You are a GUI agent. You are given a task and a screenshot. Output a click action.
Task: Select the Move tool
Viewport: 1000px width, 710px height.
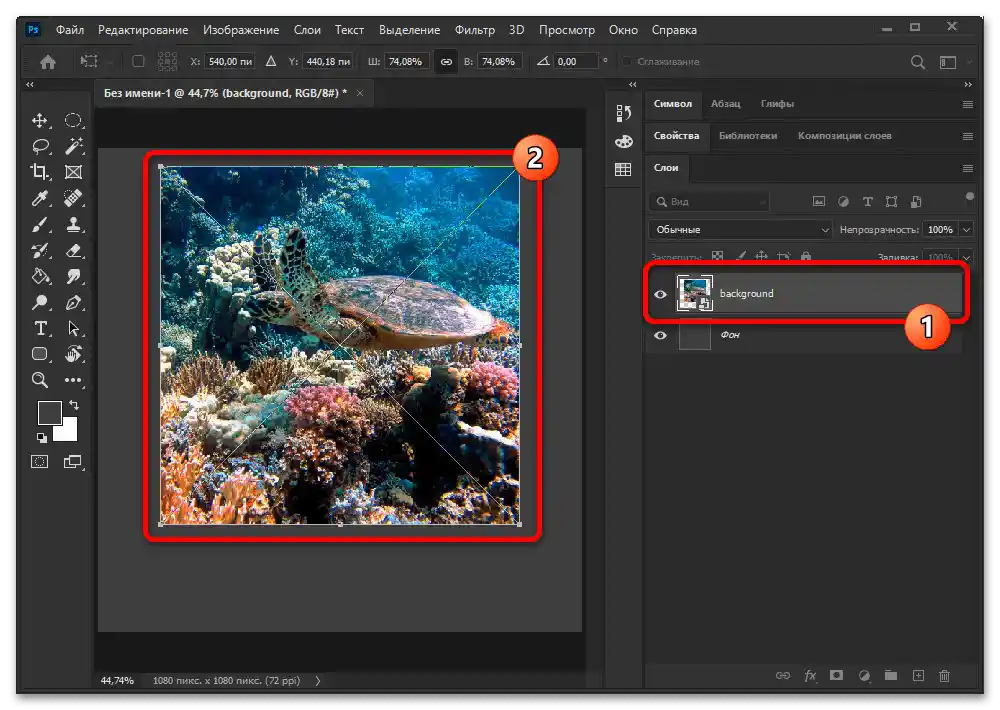pos(40,121)
